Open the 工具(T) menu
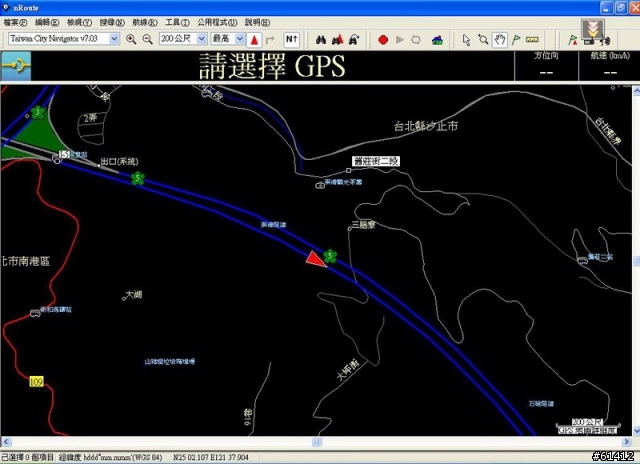This screenshot has width=640, height=464. pyautogui.click(x=177, y=22)
